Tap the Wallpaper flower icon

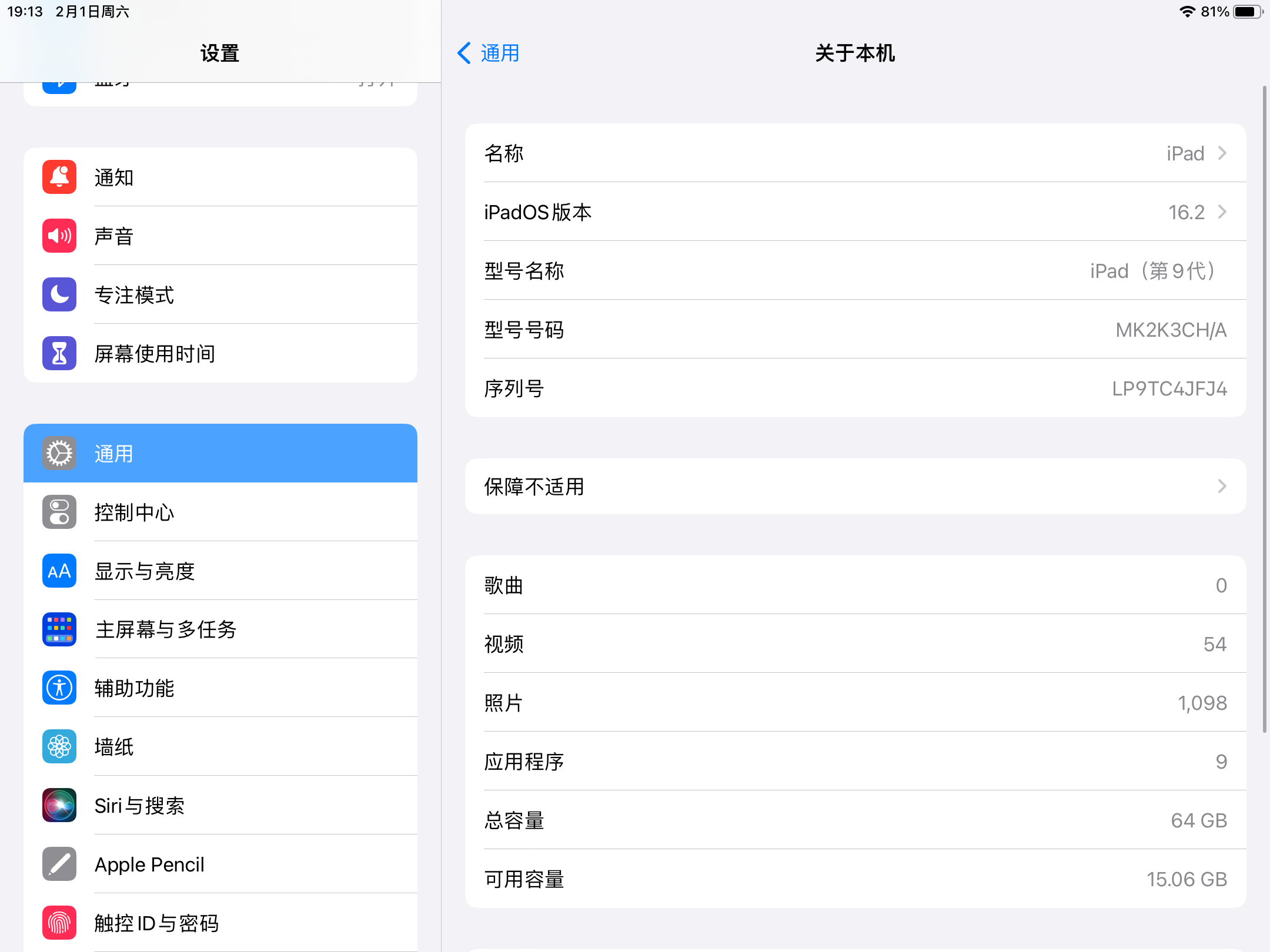59,746
